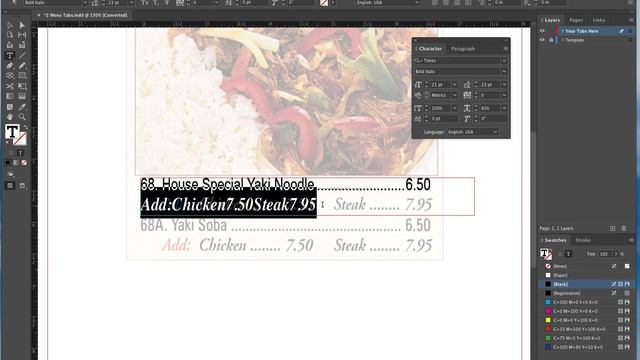Click Swatches panel fill/stroke T icon

(x=546, y=254)
